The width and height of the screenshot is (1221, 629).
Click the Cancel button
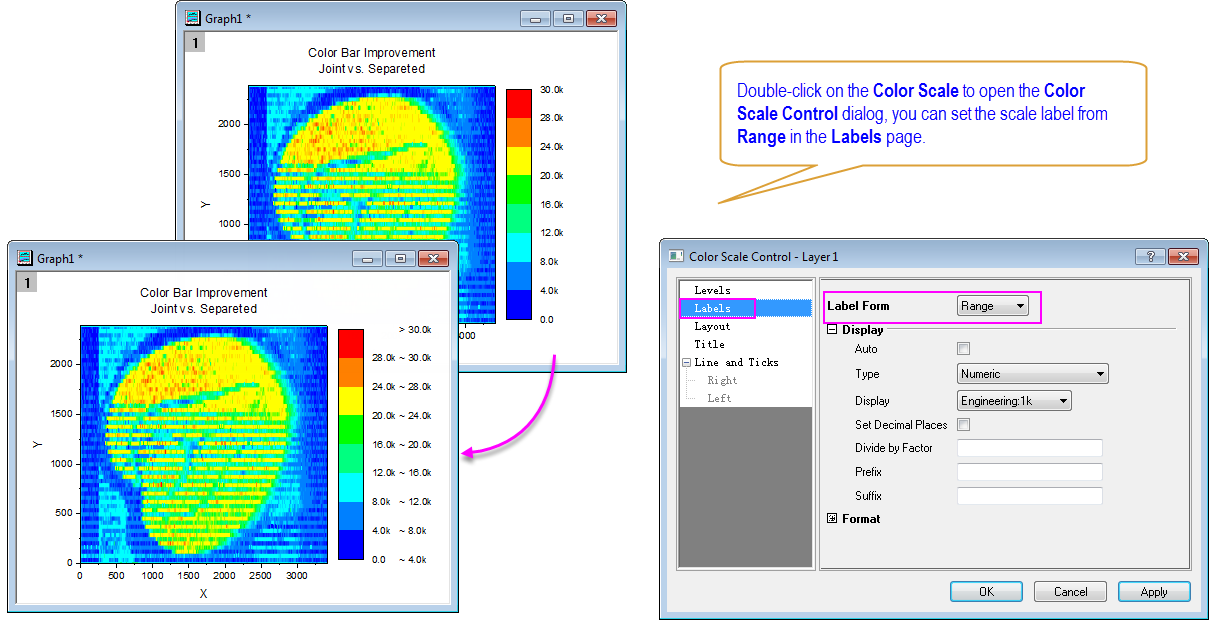tap(1070, 591)
